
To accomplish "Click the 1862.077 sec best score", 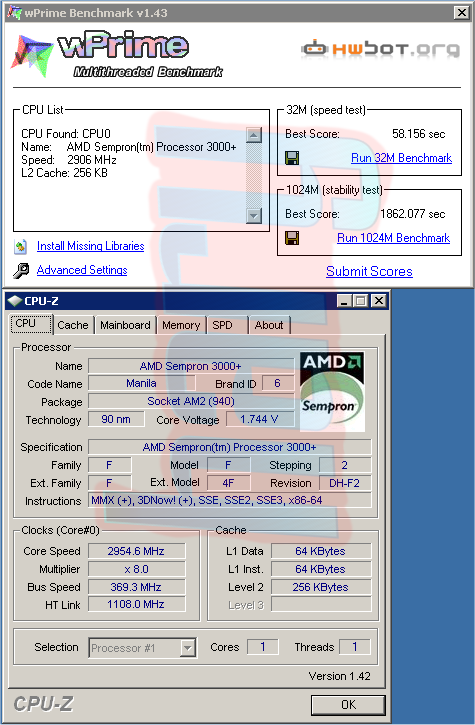I will point(413,214).
